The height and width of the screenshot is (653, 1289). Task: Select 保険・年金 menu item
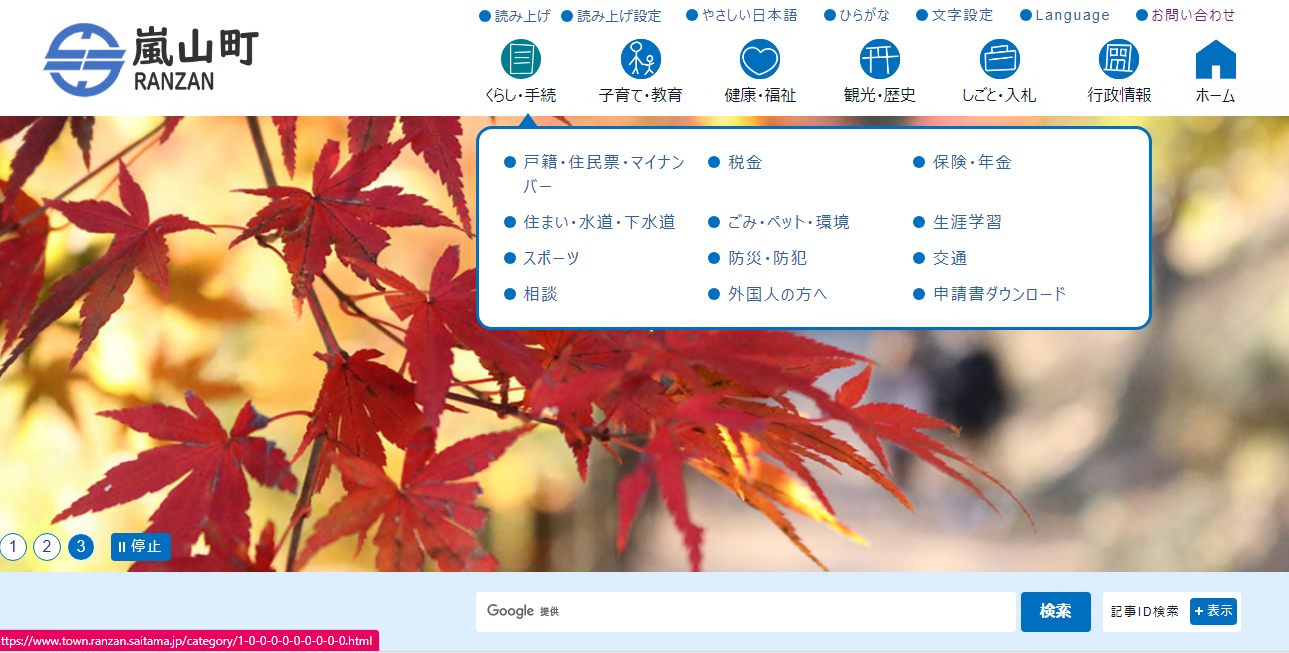(x=972, y=162)
